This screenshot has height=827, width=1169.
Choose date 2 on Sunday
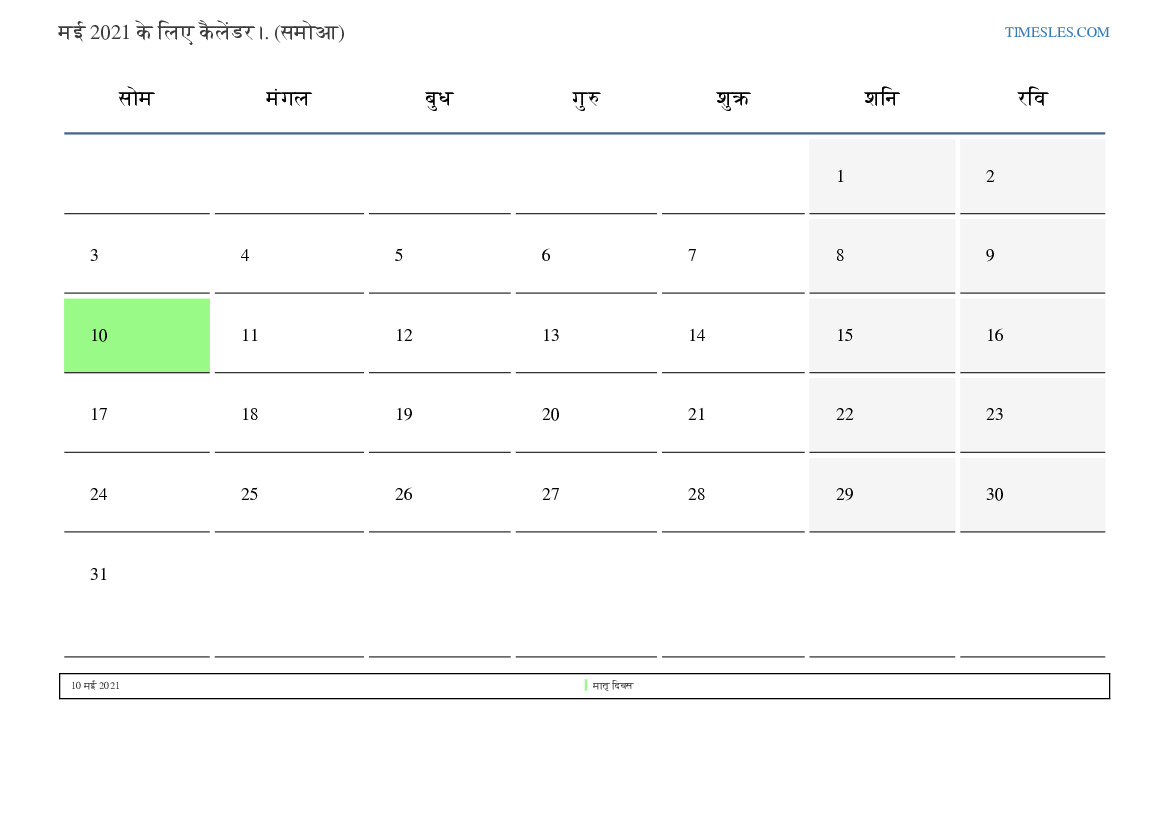990,177
